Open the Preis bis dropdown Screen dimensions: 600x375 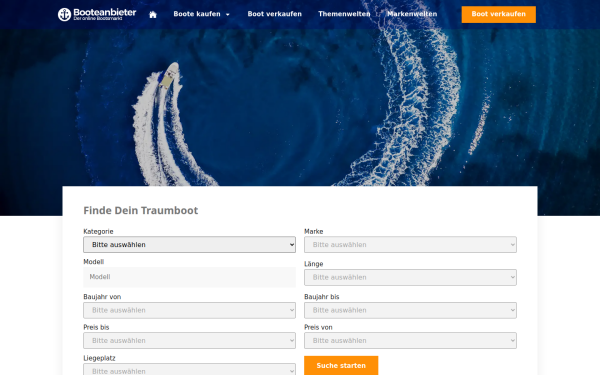coord(189,341)
